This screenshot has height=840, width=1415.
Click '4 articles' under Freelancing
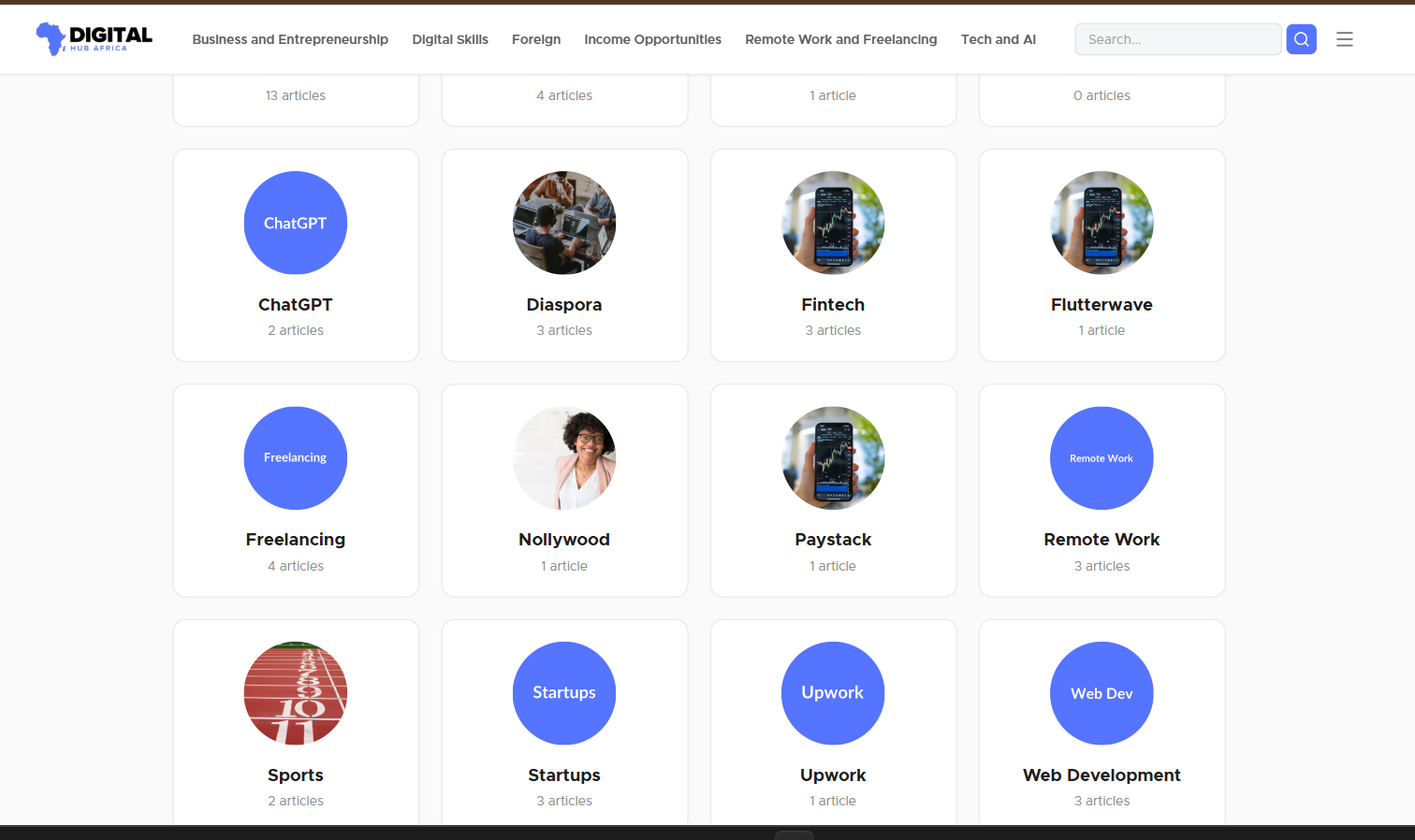296,566
